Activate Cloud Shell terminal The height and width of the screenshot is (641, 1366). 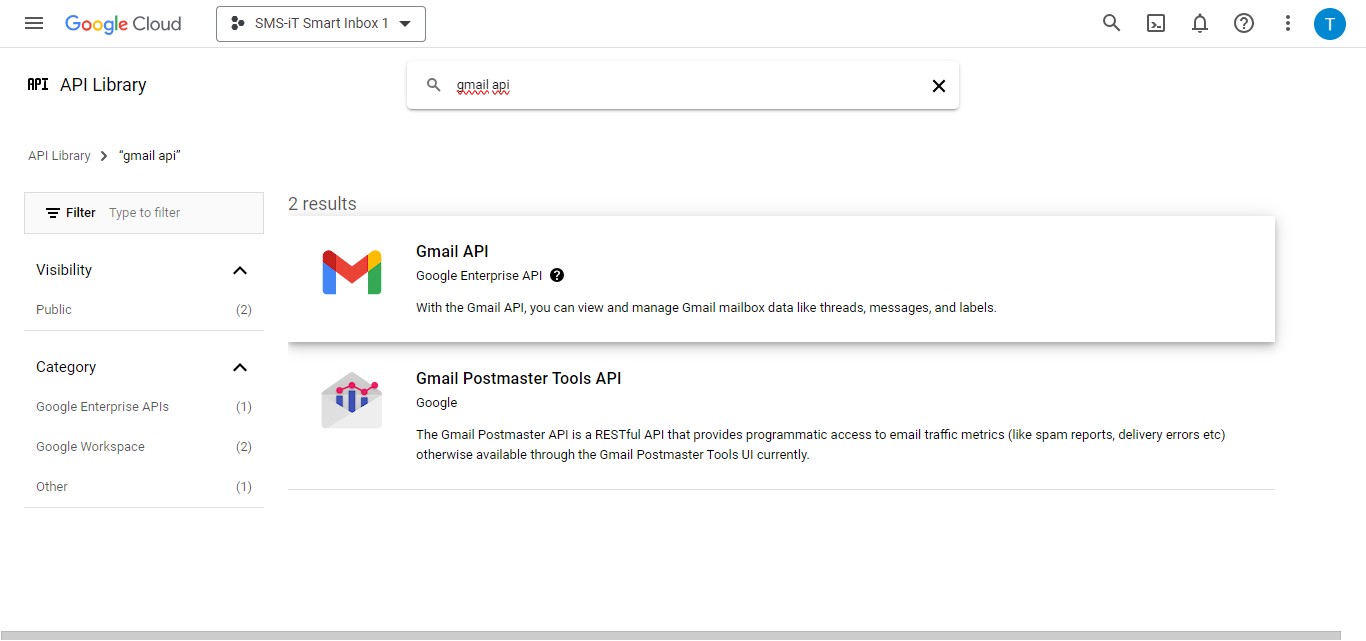coord(1155,23)
